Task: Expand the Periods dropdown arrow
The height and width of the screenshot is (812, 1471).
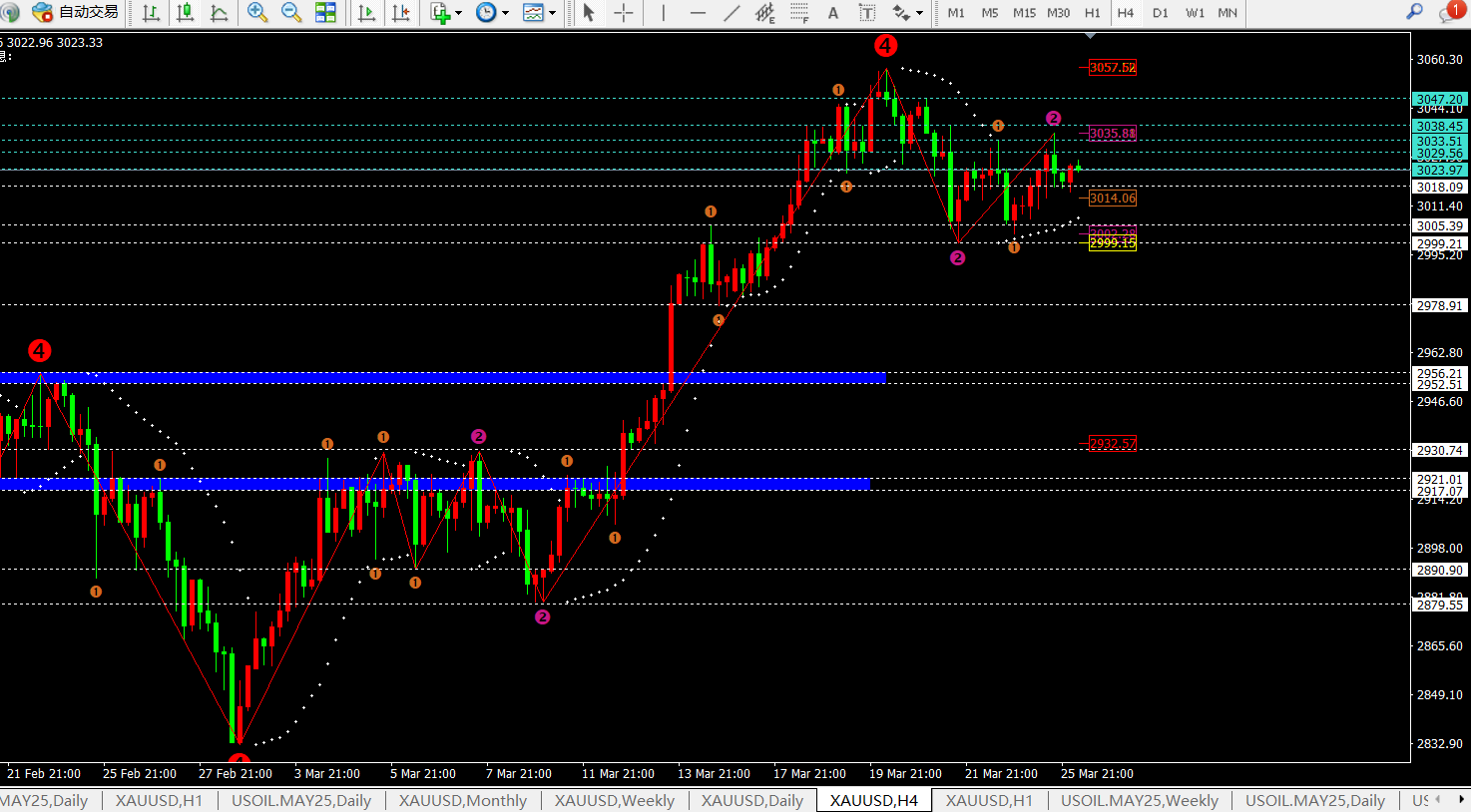Action: coord(505,13)
